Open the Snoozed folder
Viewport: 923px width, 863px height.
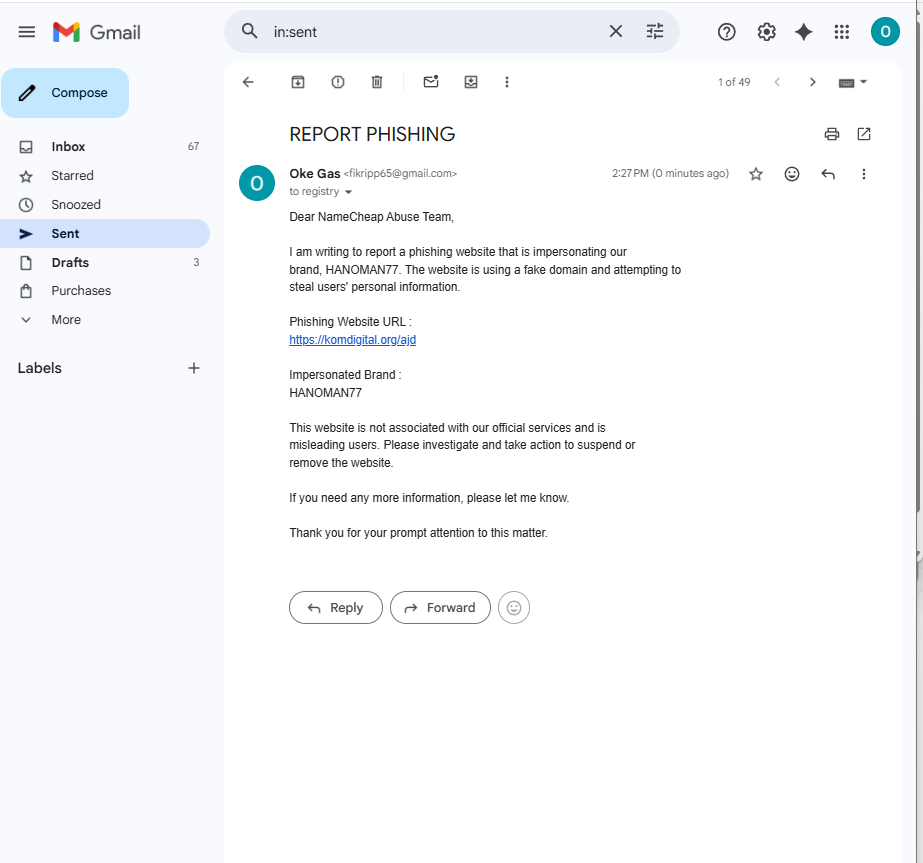point(105,204)
